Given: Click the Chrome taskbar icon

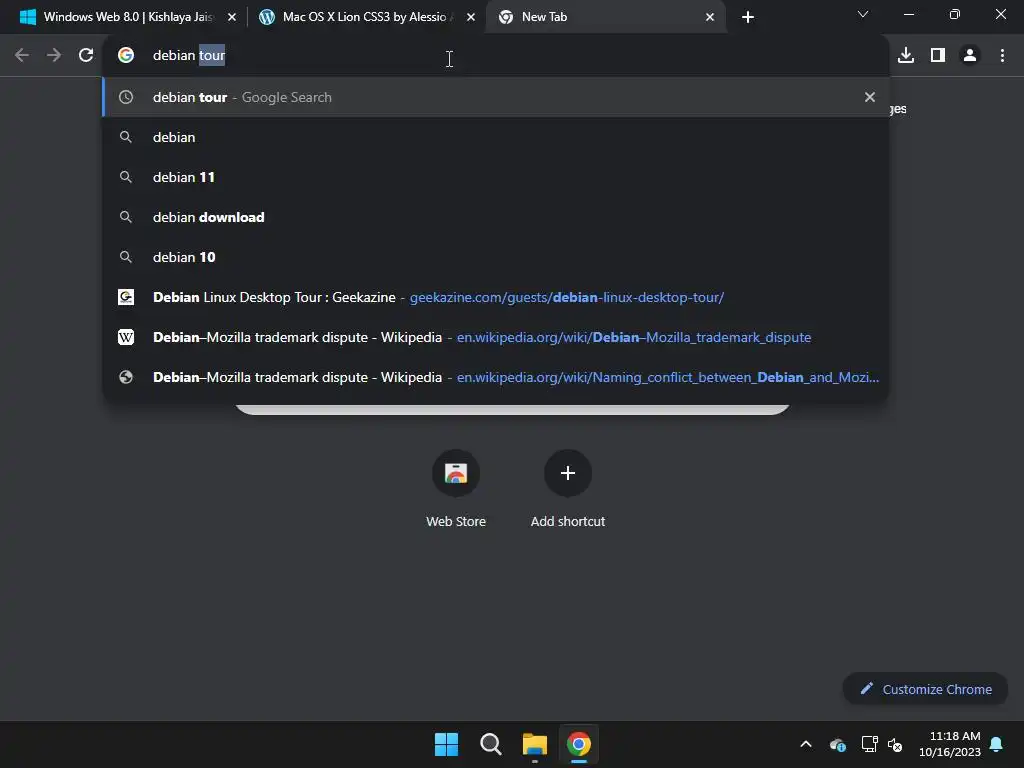Looking at the screenshot, I should (579, 744).
